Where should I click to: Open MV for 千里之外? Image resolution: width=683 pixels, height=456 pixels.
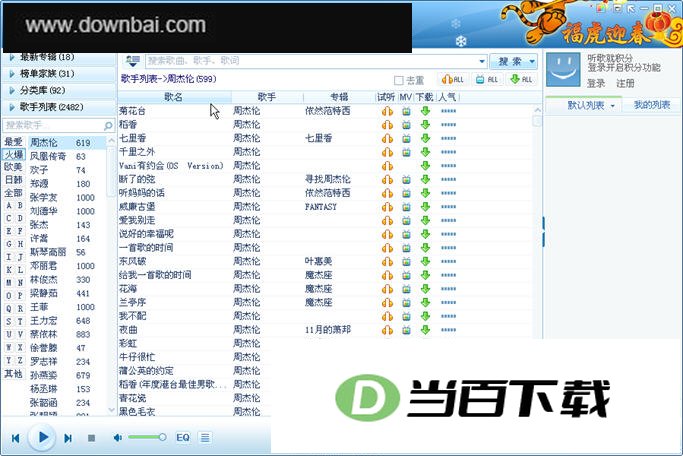point(406,152)
